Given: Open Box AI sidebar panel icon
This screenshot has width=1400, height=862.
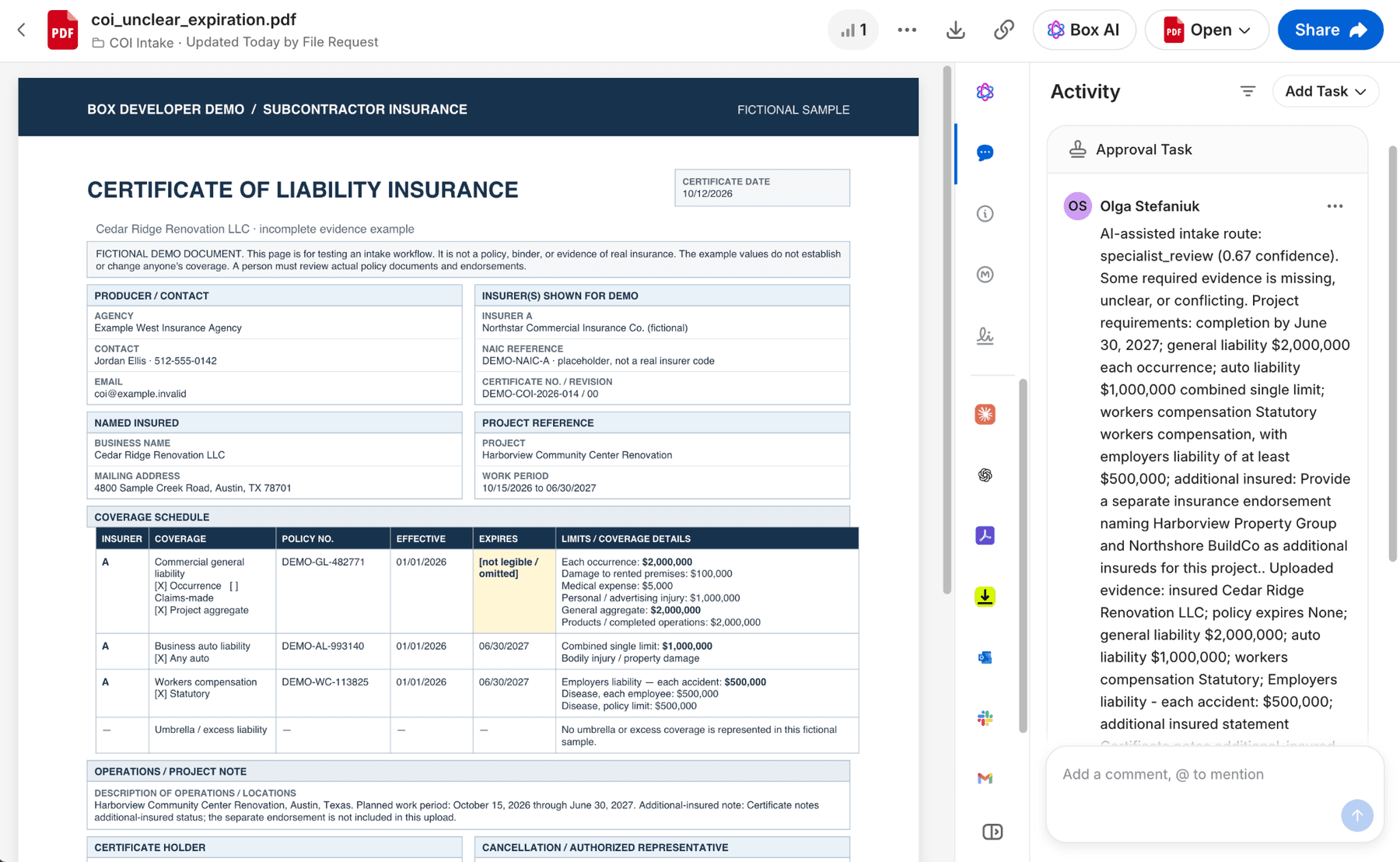Looking at the screenshot, I should coord(985,92).
